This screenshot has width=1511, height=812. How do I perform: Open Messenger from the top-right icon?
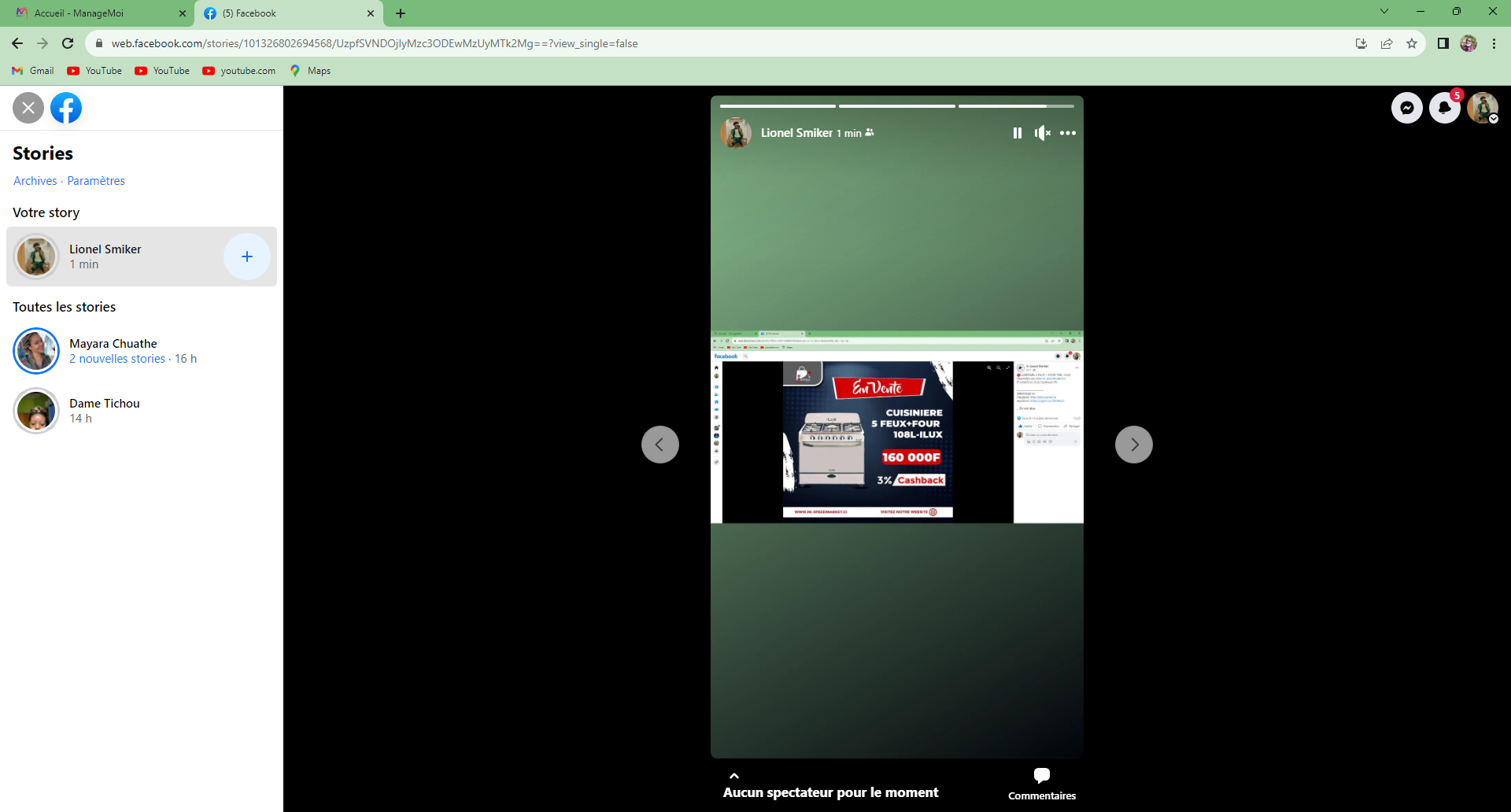1406,108
